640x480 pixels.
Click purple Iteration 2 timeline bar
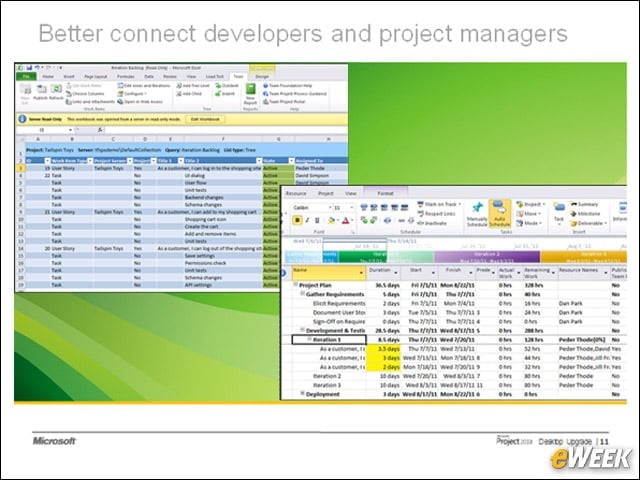pyautogui.click(x=487, y=257)
